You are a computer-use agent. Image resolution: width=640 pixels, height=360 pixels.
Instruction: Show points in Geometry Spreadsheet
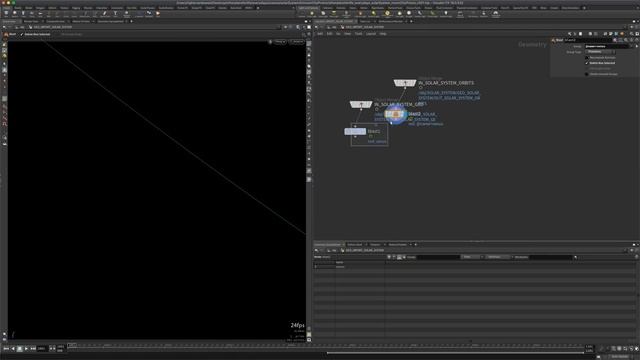point(389,257)
